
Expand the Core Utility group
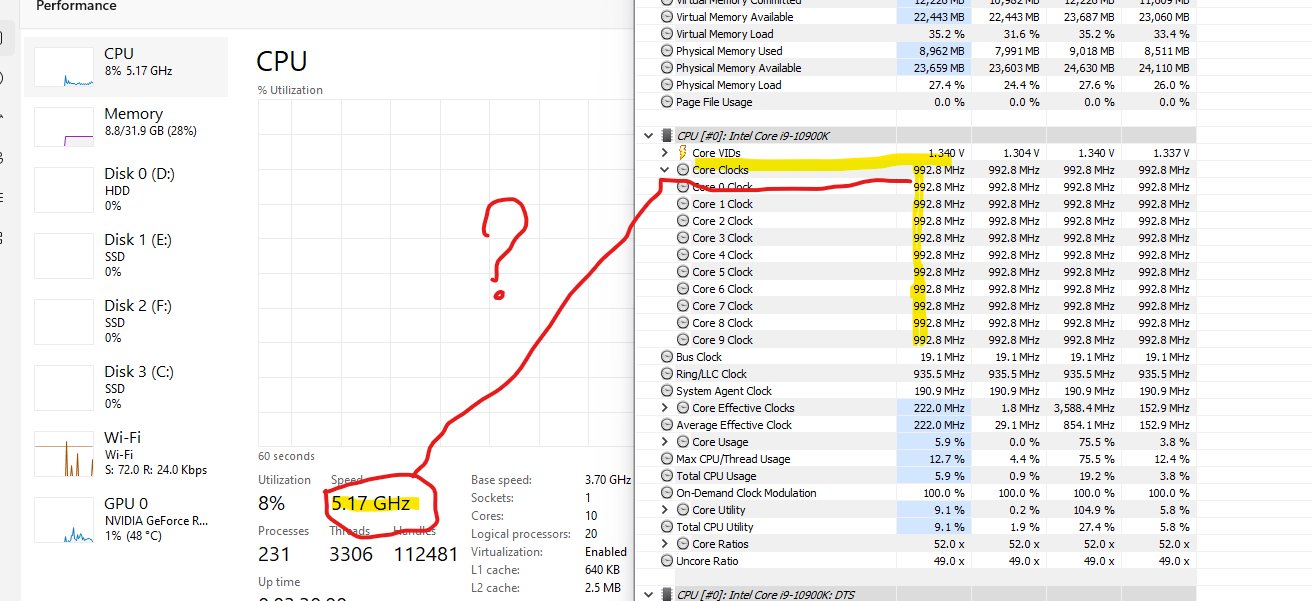pos(665,510)
